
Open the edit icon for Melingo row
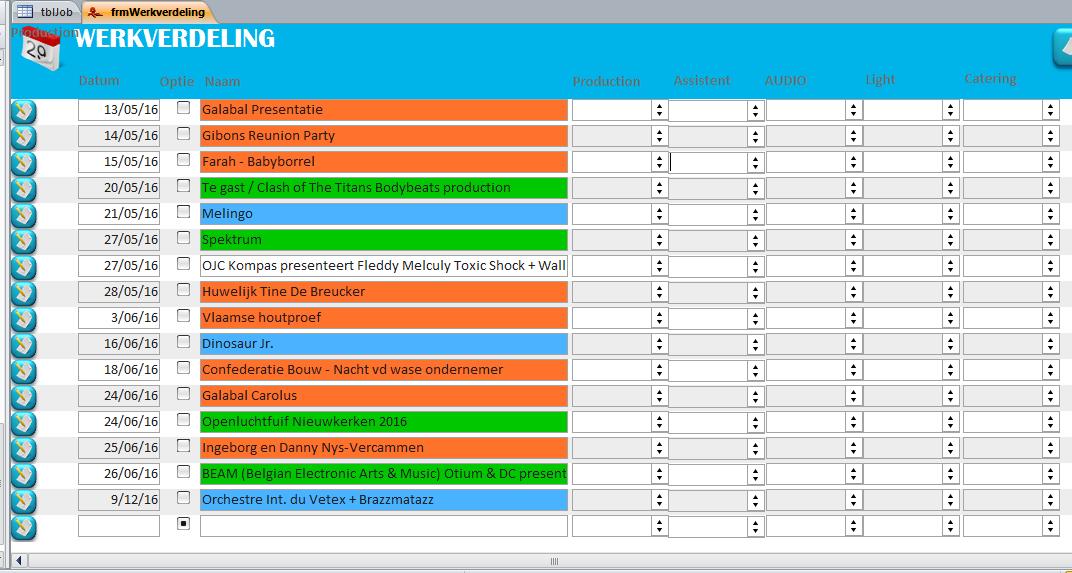tap(23, 215)
